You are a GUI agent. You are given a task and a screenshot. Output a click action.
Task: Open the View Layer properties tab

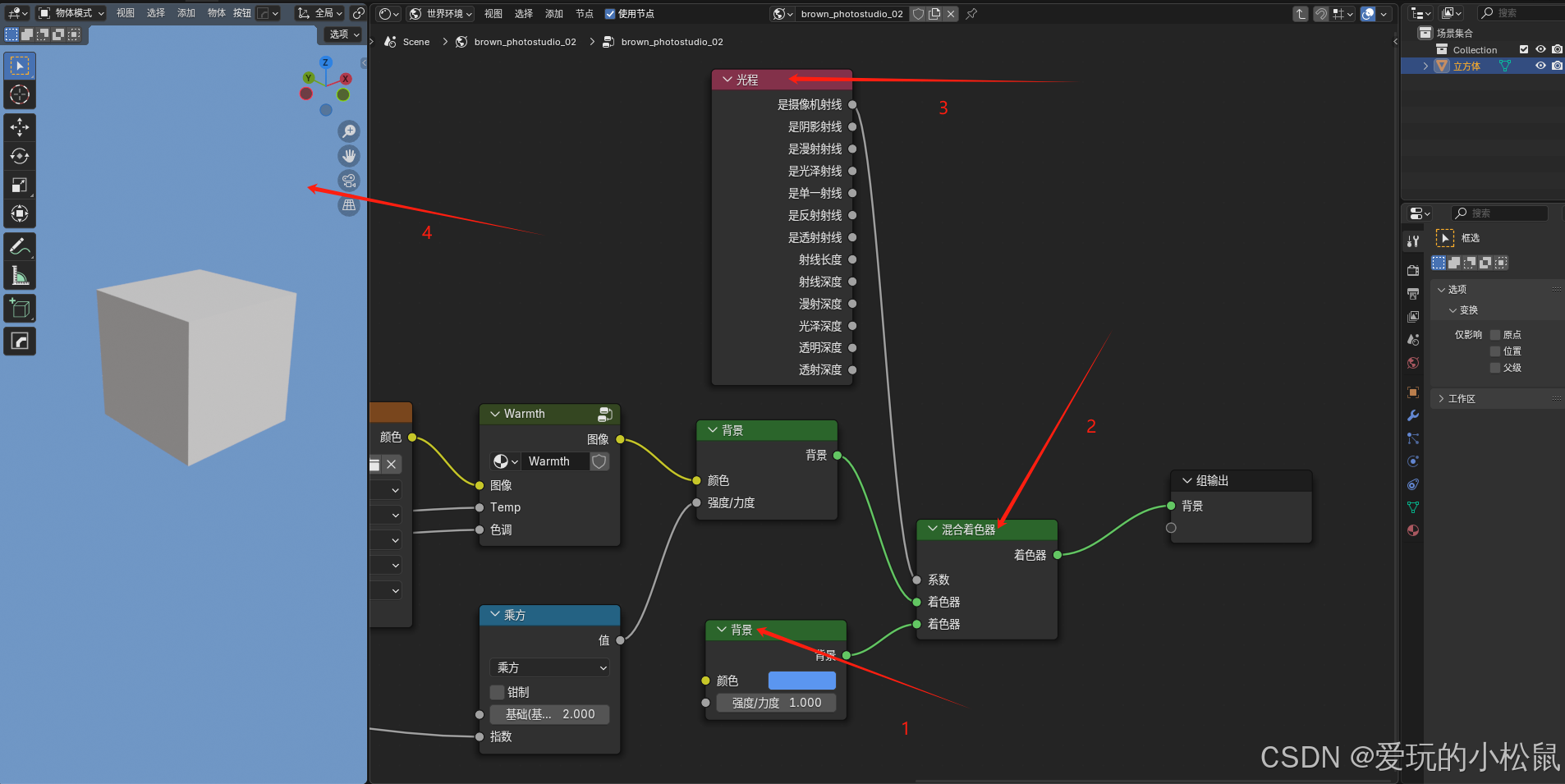tap(1413, 317)
